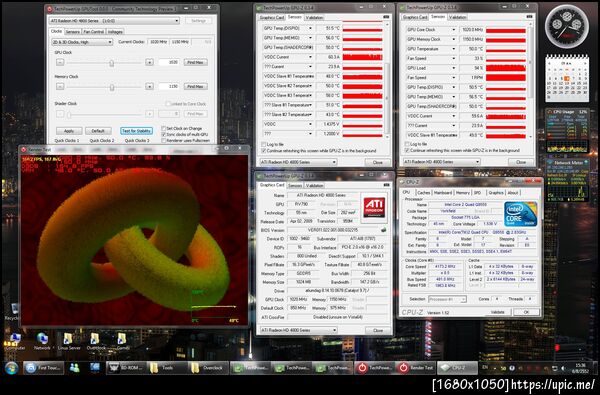Click Find Max next to GPU Clock

196,62
